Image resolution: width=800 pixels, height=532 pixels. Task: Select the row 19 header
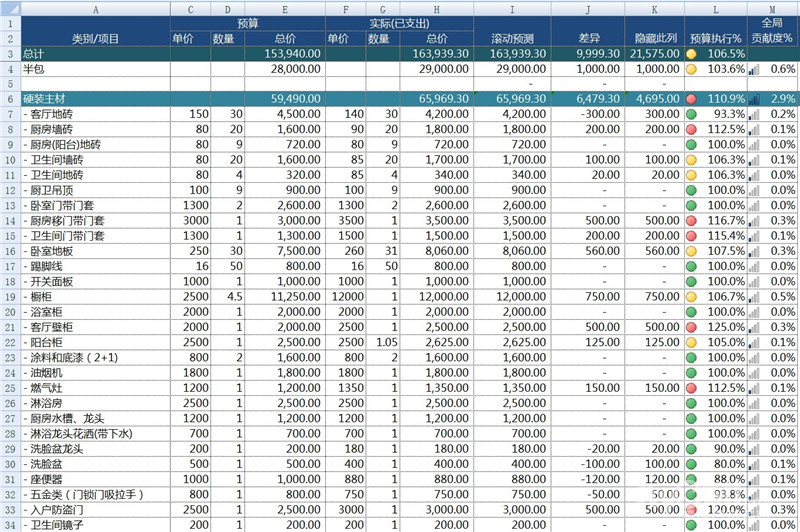(x=10, y=297)
